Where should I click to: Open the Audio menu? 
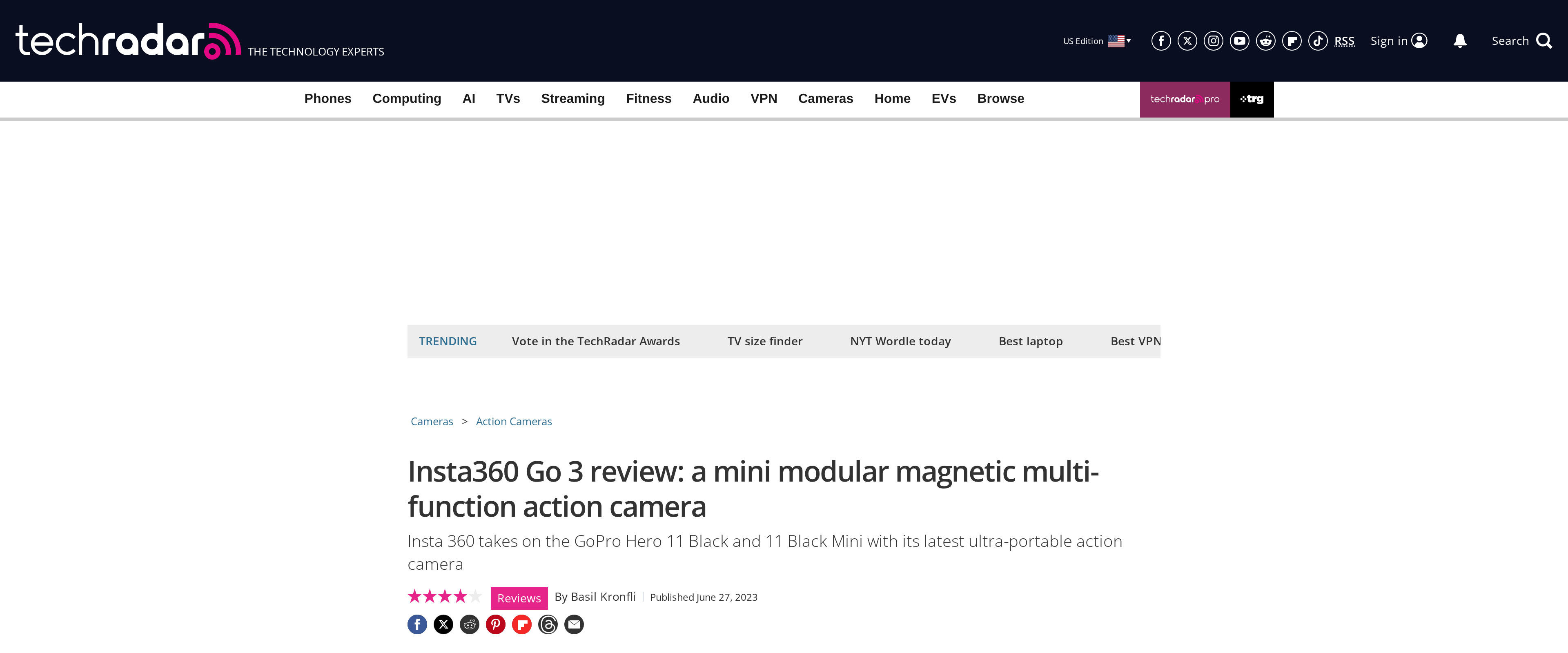710,99
